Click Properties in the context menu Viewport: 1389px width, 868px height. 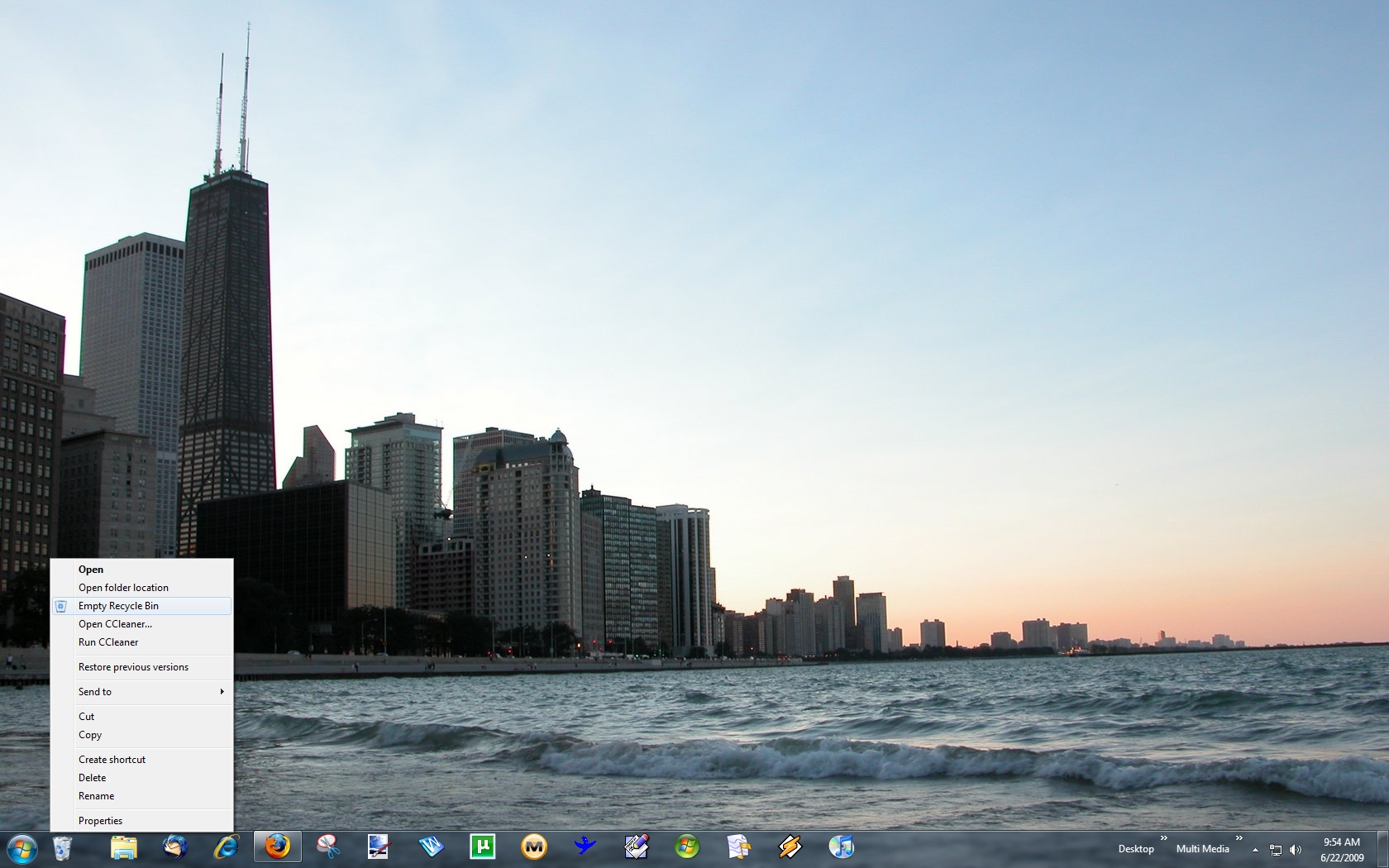coord(100,821)
